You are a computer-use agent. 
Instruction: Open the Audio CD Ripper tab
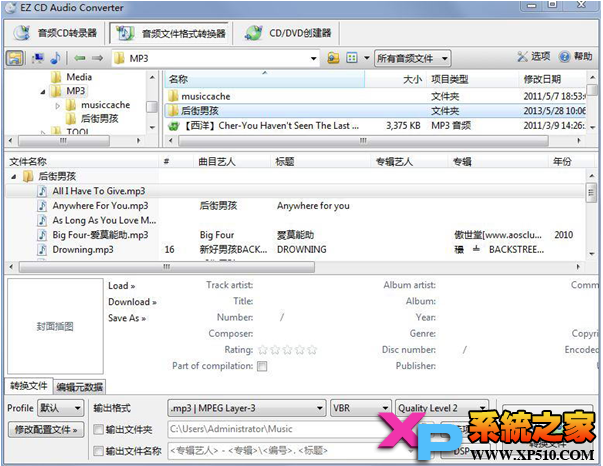[x=54, y=33]
